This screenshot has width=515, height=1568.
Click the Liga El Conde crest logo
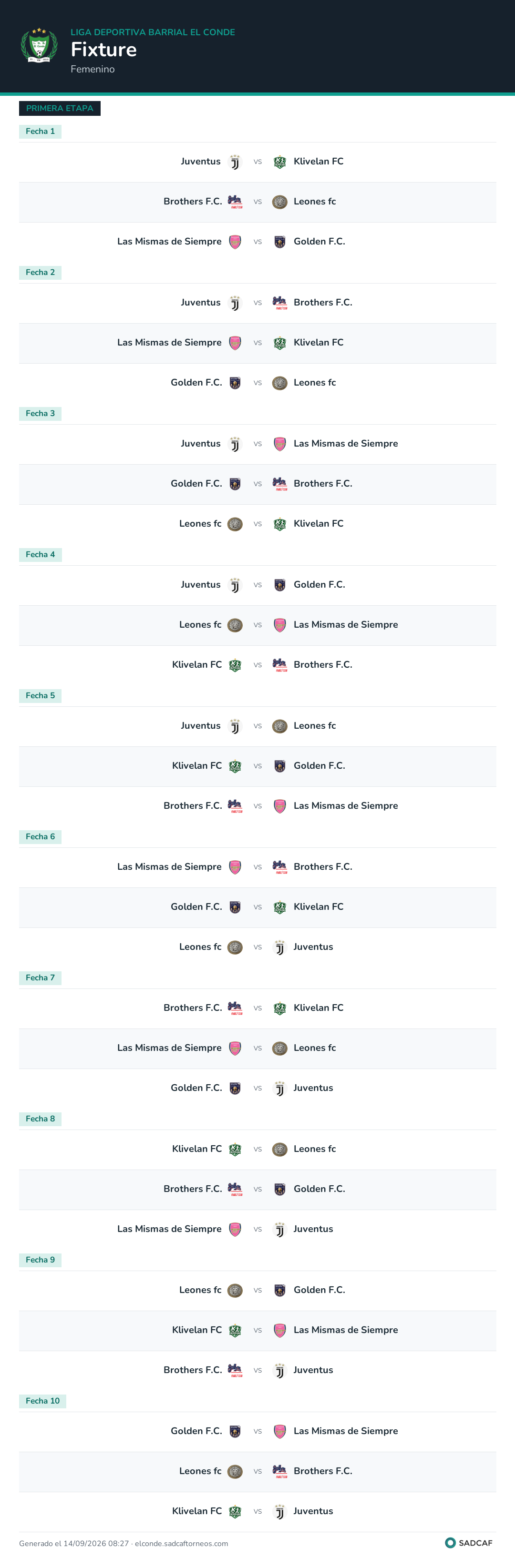point(39,45)
